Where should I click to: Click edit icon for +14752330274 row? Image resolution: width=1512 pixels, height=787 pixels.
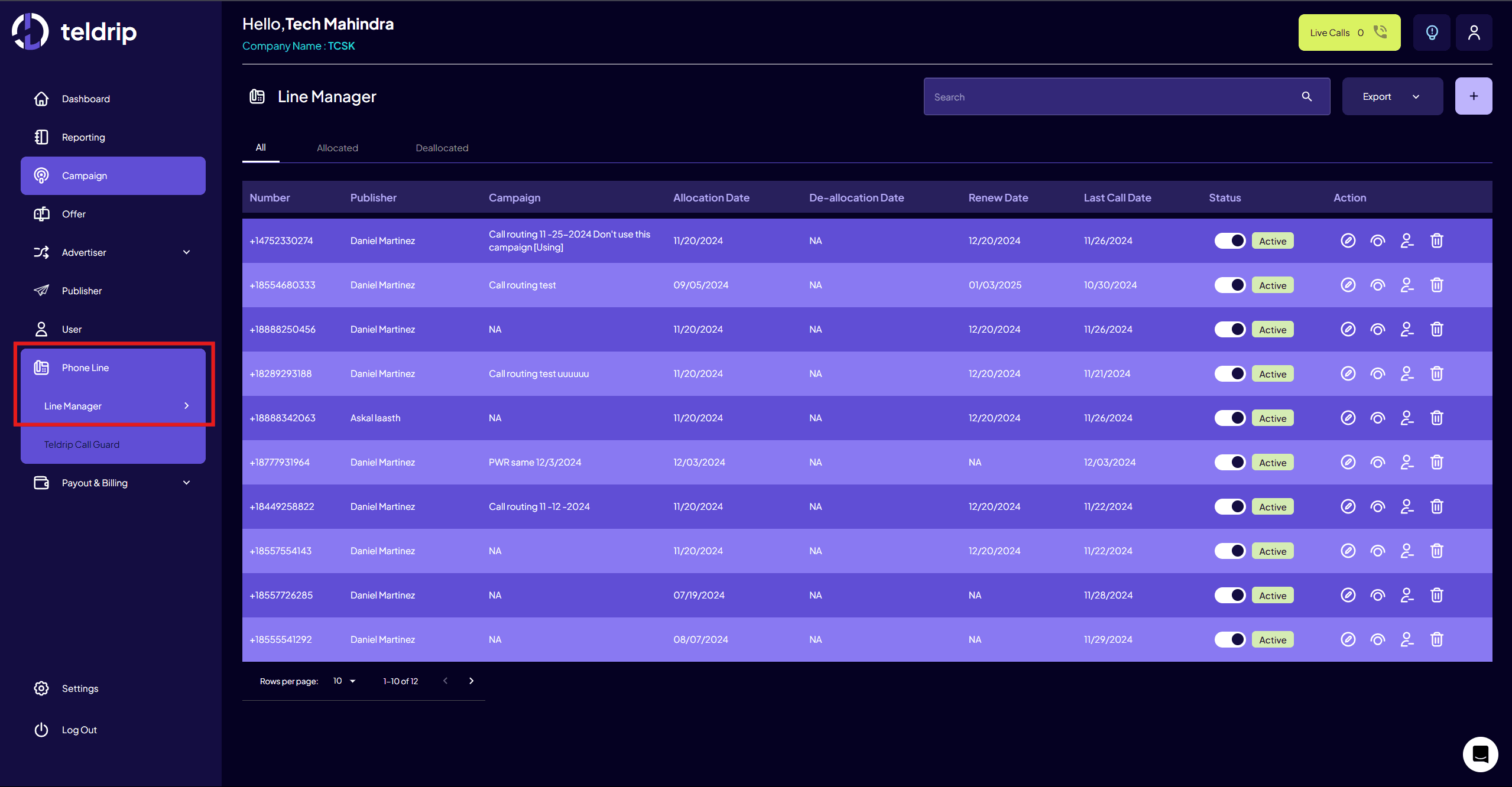1348,240
